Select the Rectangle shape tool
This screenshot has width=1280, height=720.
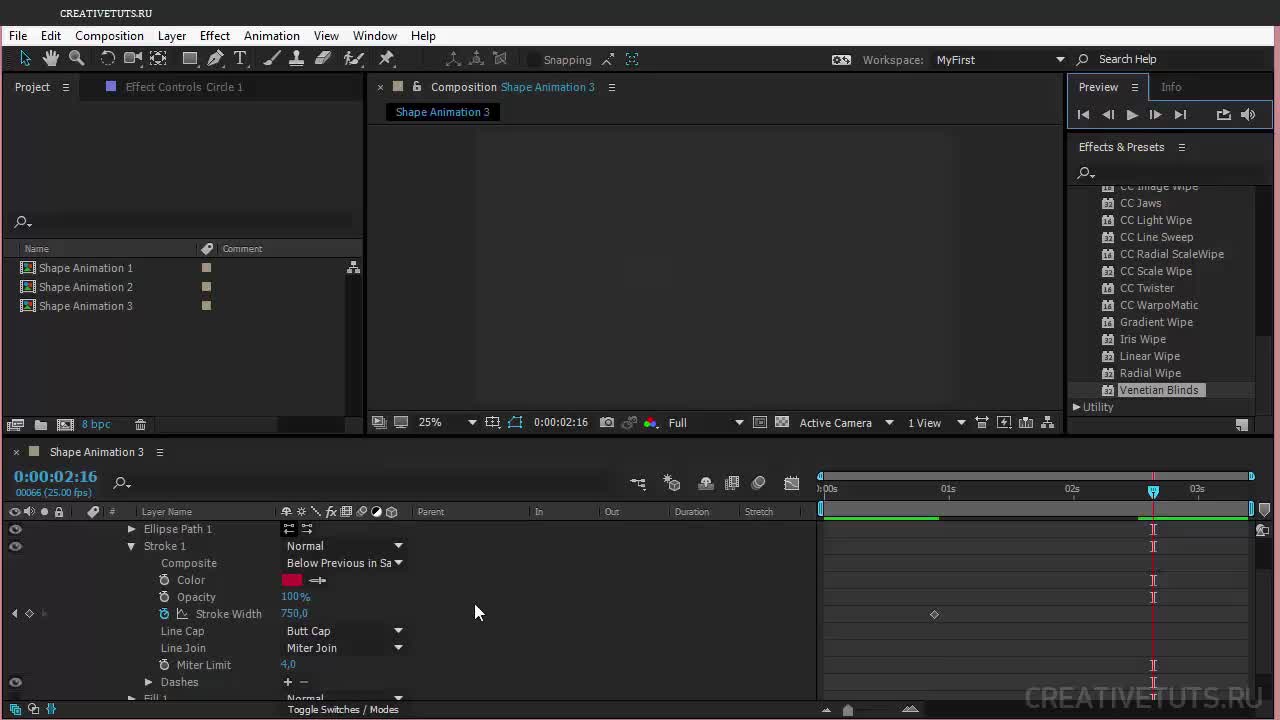[190, 59]
